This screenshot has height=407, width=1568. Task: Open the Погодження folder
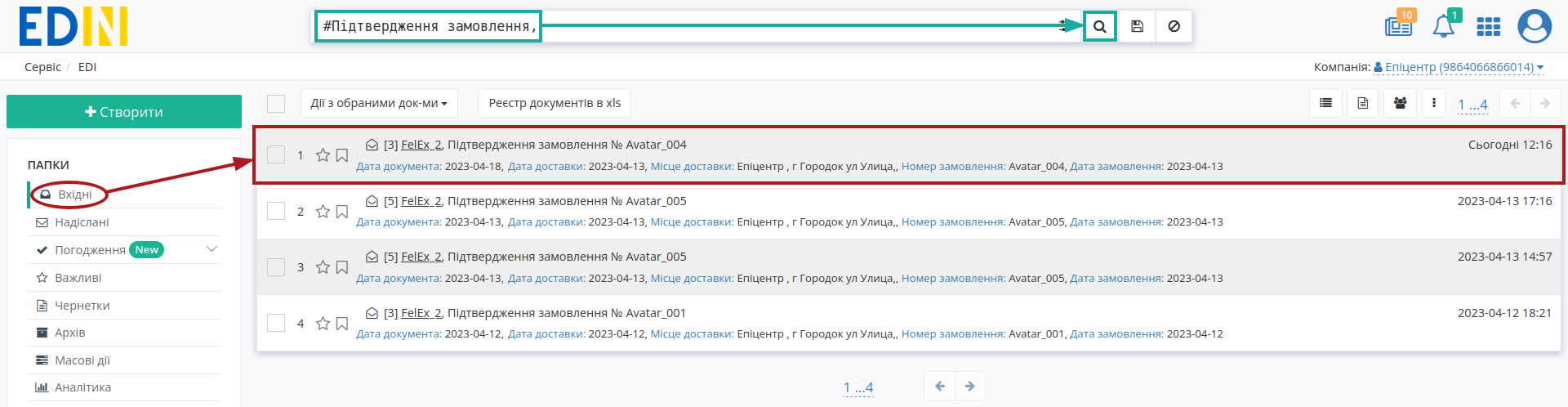click(x=90, y=250)
